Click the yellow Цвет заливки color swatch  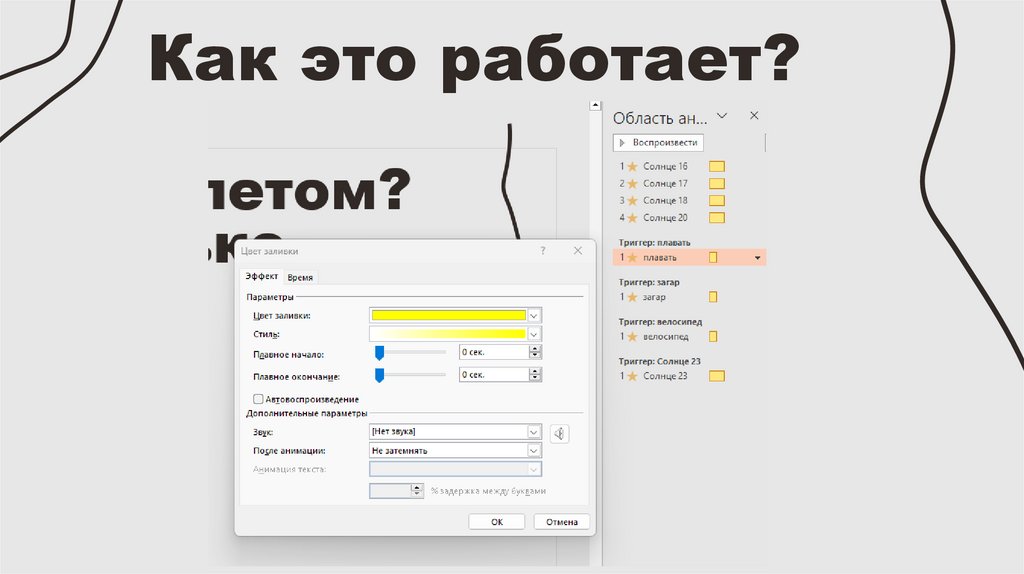pos(449,315)
